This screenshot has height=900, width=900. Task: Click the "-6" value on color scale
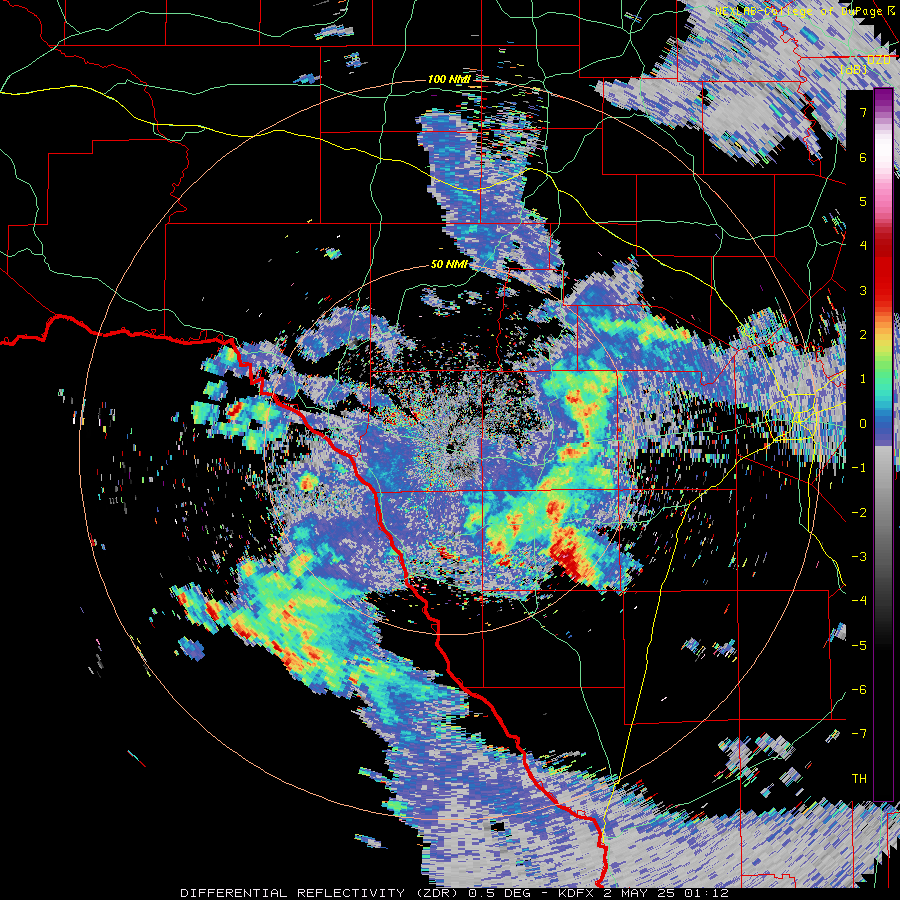tap(859, 690)
